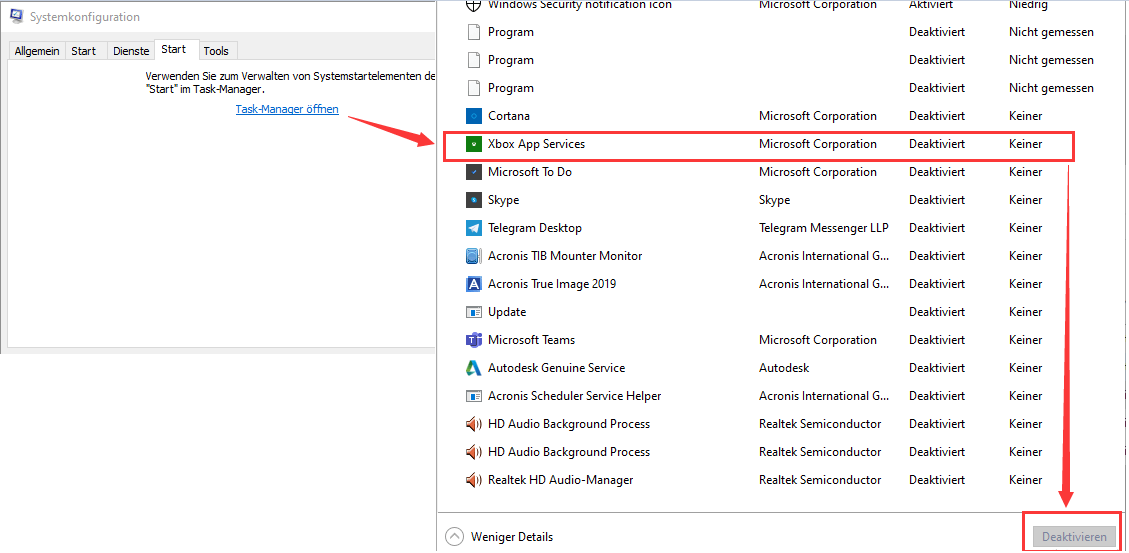Viewport: 1129px width, 553px height.
Task: Click Deaktiviert status in Skype row
Action: (937, 200)
